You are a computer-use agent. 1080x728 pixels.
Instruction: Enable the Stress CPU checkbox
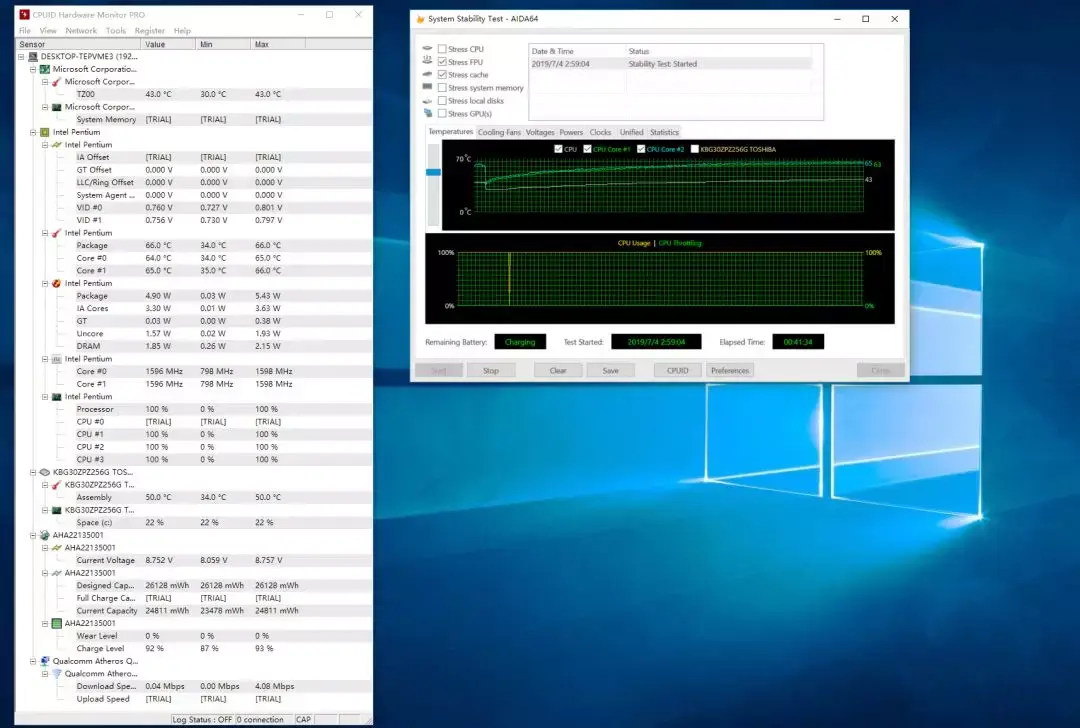(x=442, y=49)
